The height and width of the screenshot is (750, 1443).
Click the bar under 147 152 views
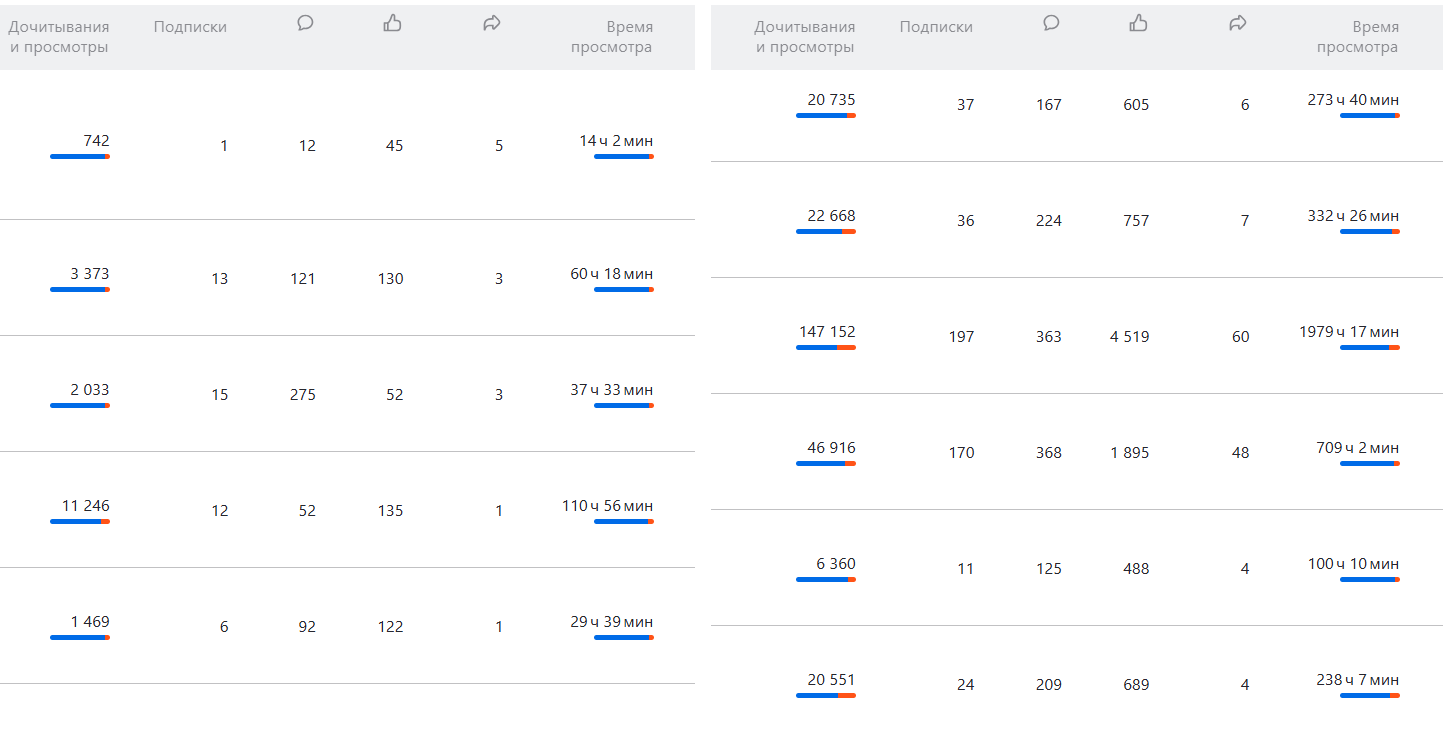click(x=826, y=348)
